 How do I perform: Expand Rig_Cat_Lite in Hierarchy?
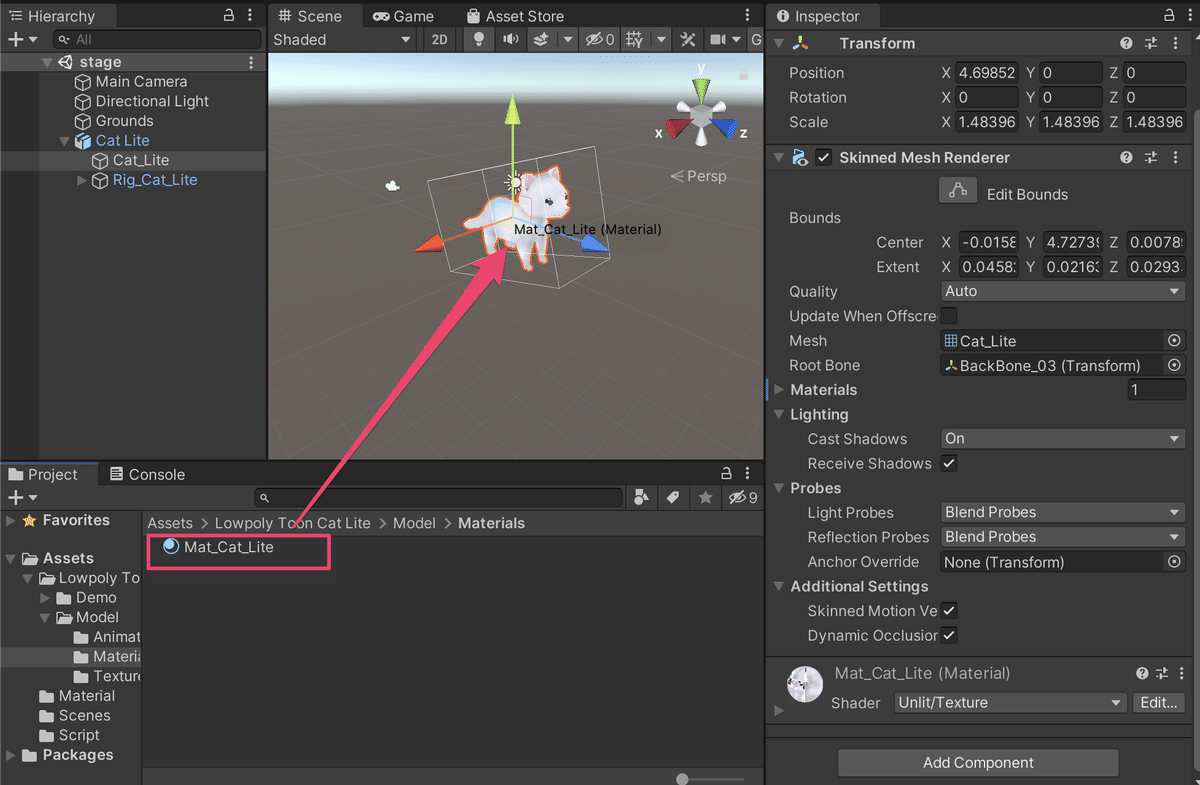coord(82,181)
